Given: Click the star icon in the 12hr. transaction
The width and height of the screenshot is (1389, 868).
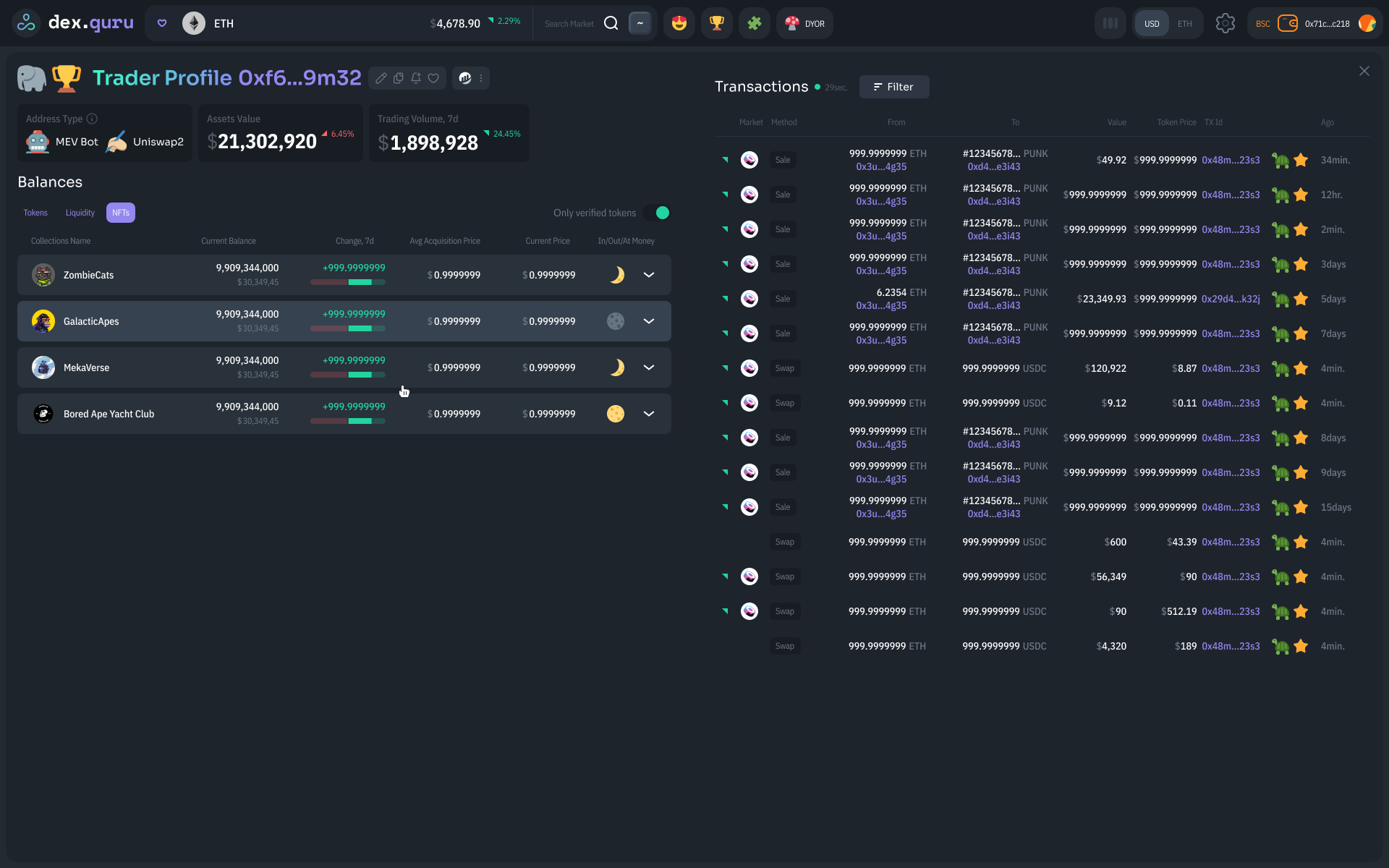Looking at the screenshot, I should (x=1301, y=195).
